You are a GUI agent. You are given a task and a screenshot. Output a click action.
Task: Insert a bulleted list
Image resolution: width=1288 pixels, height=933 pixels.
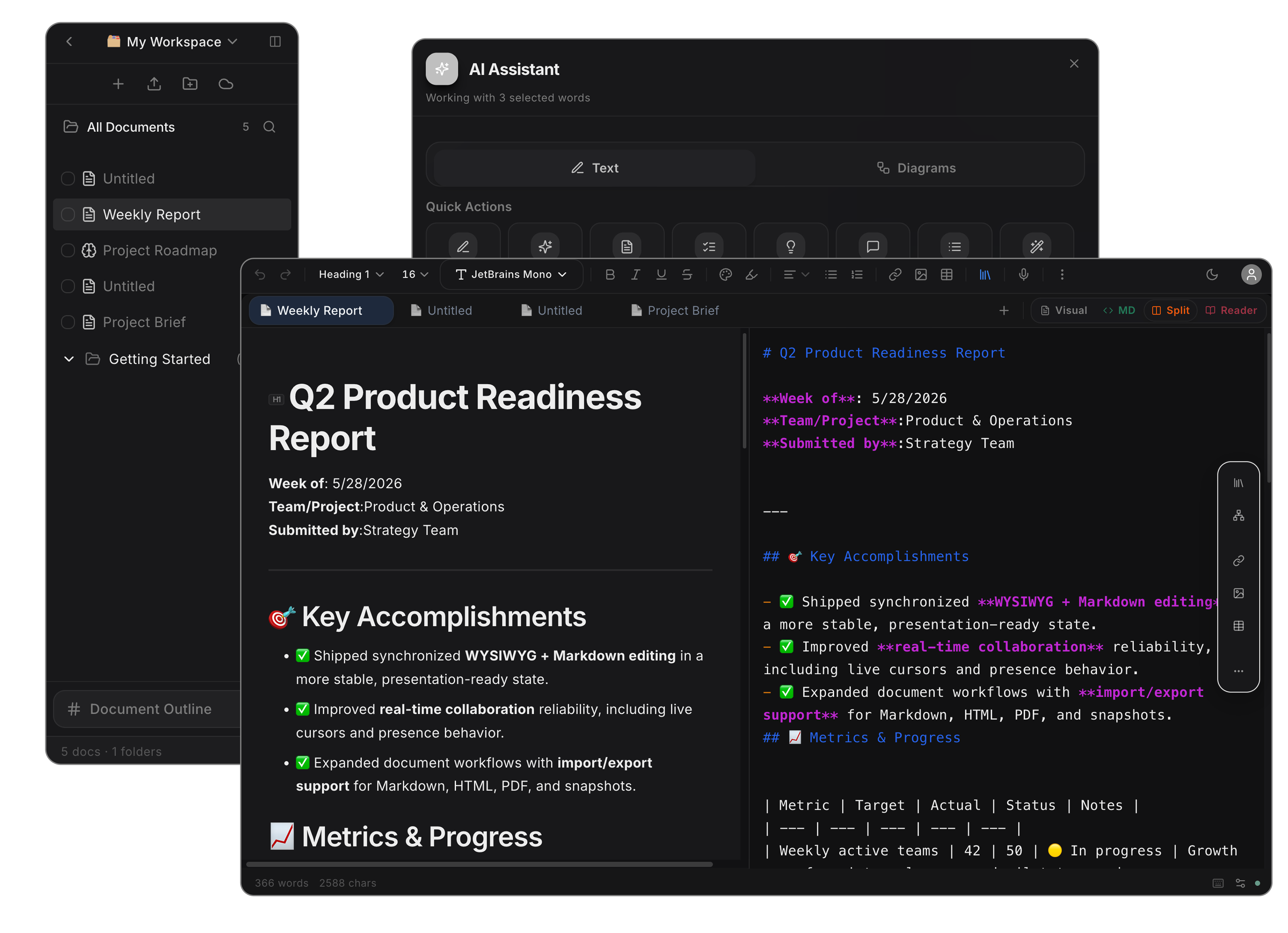[831, 274]
